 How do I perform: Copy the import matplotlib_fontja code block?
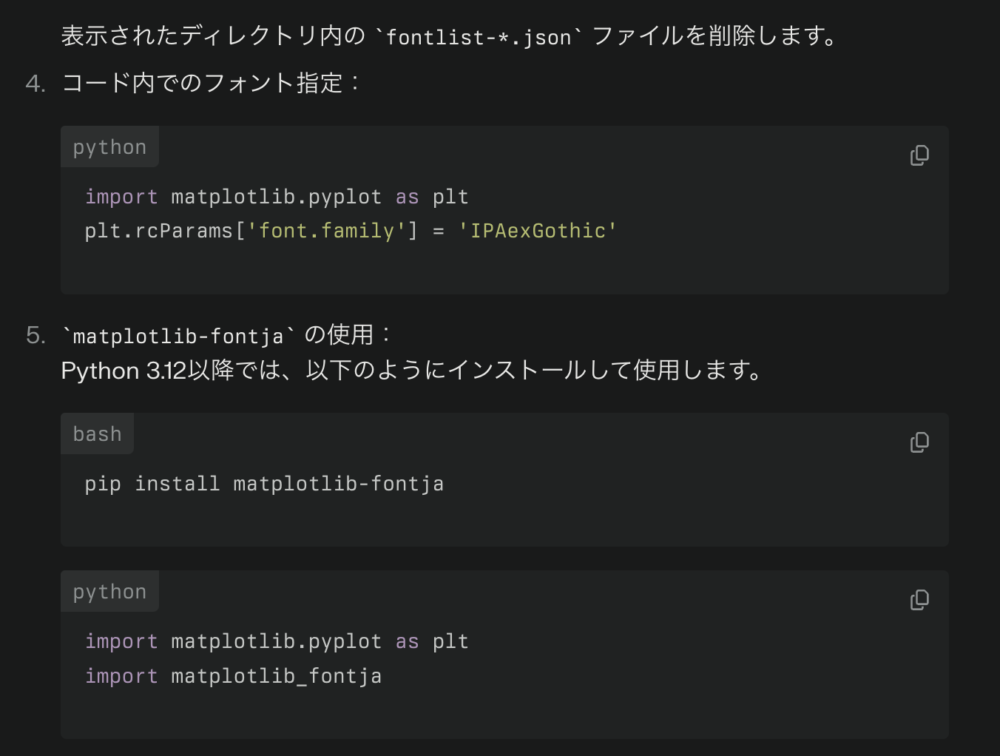919,600
